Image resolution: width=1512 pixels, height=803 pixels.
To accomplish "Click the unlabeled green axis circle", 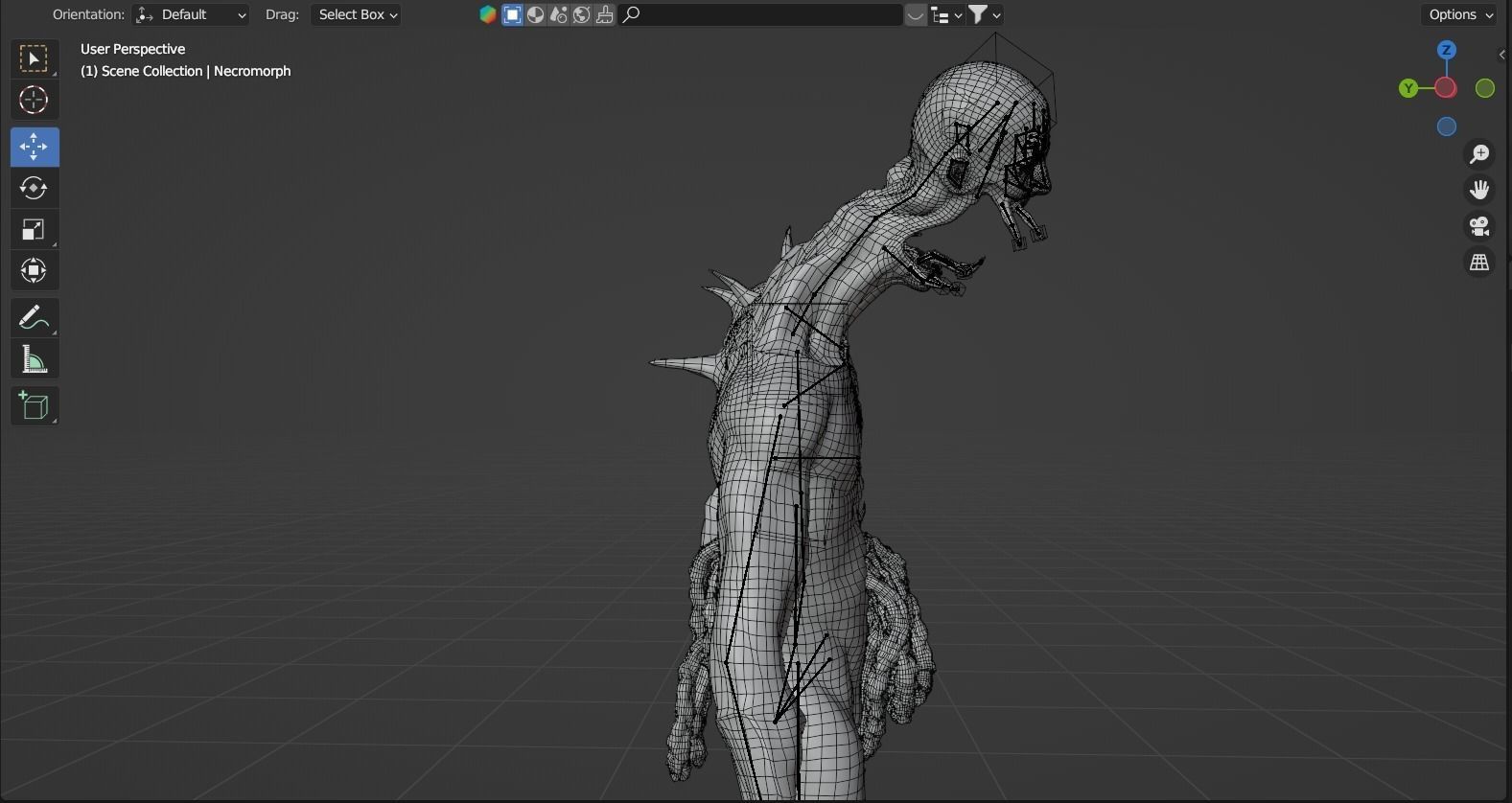I will (1485, 89).
